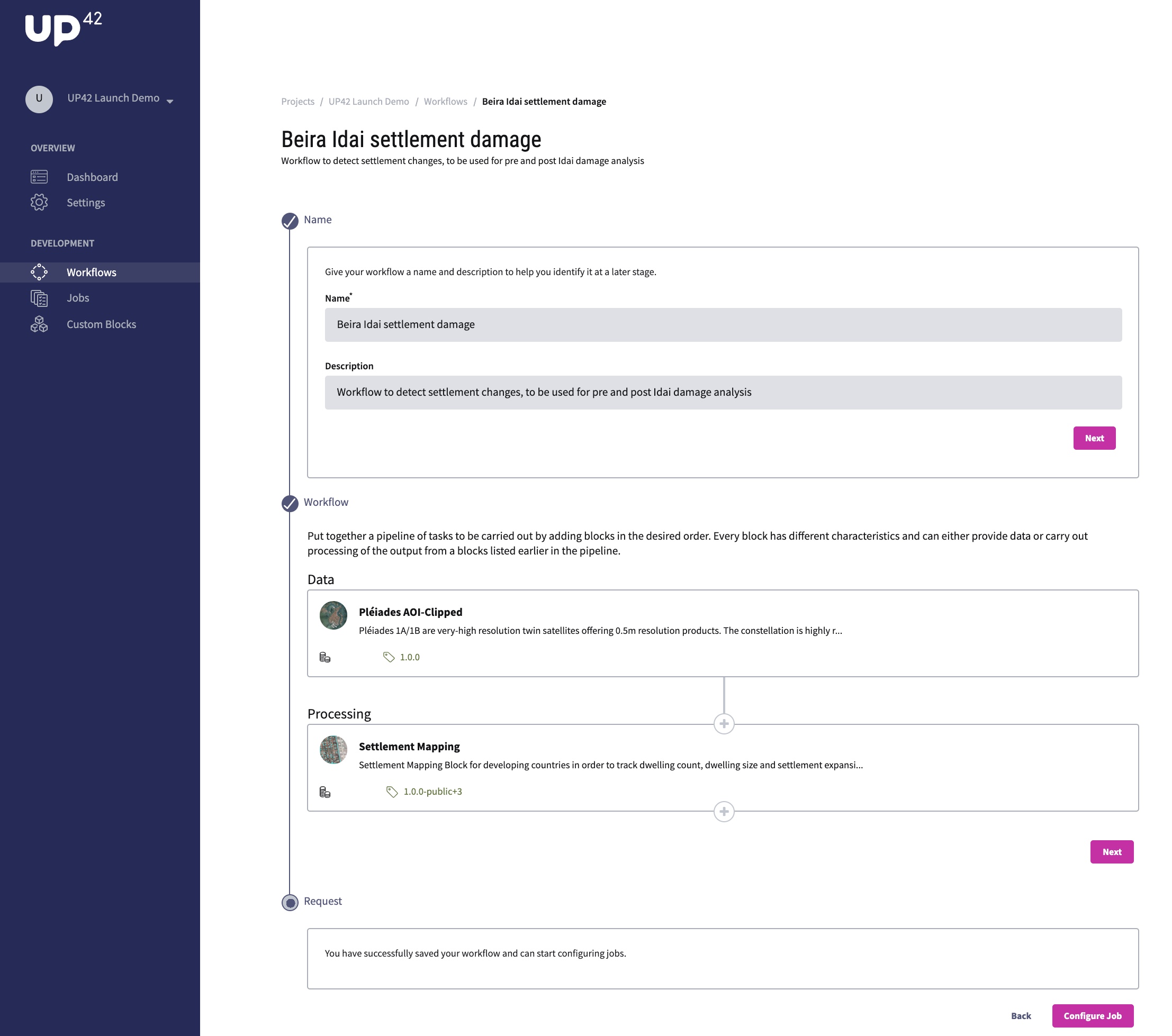Image resolution: width=1172 pixels, height=1036 pixels.
Task: Click the plus icon between Data and Processing
Action: [x=724, y=724]
